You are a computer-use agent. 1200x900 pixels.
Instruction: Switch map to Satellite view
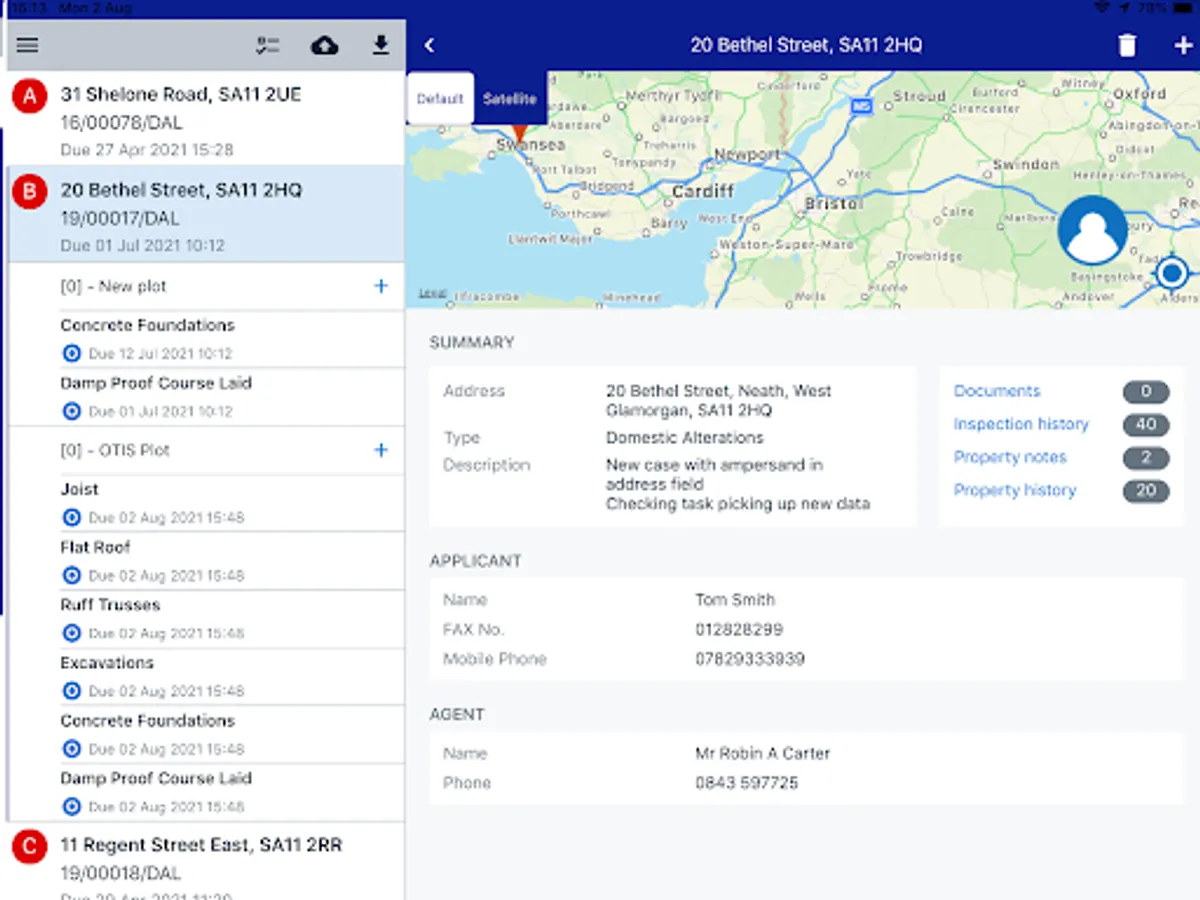[x=510, y=99]
